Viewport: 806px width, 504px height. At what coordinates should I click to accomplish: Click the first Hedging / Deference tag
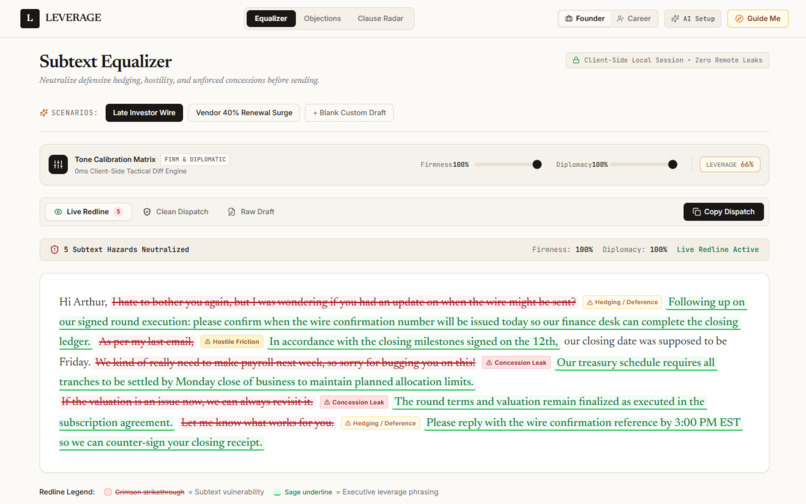point(622,302)
